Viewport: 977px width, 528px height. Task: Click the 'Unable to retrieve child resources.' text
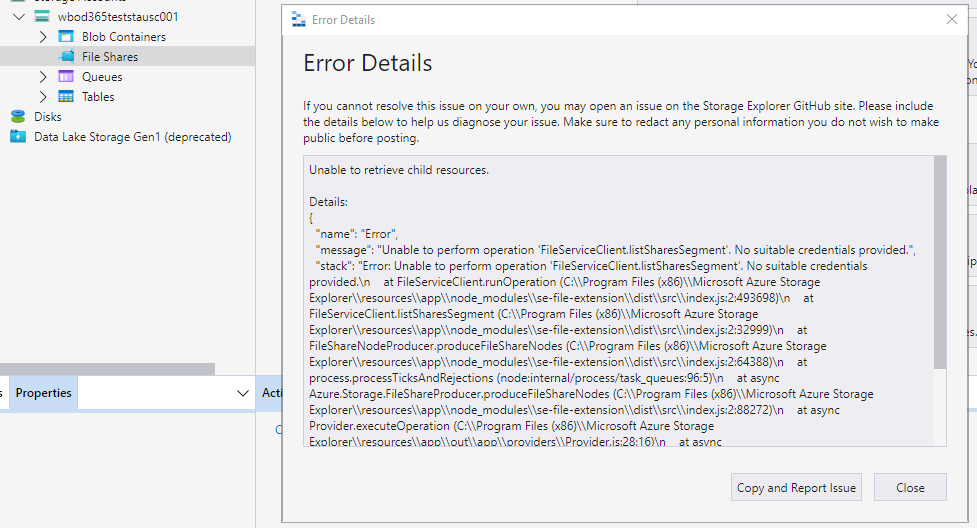(x=399, y=170)
